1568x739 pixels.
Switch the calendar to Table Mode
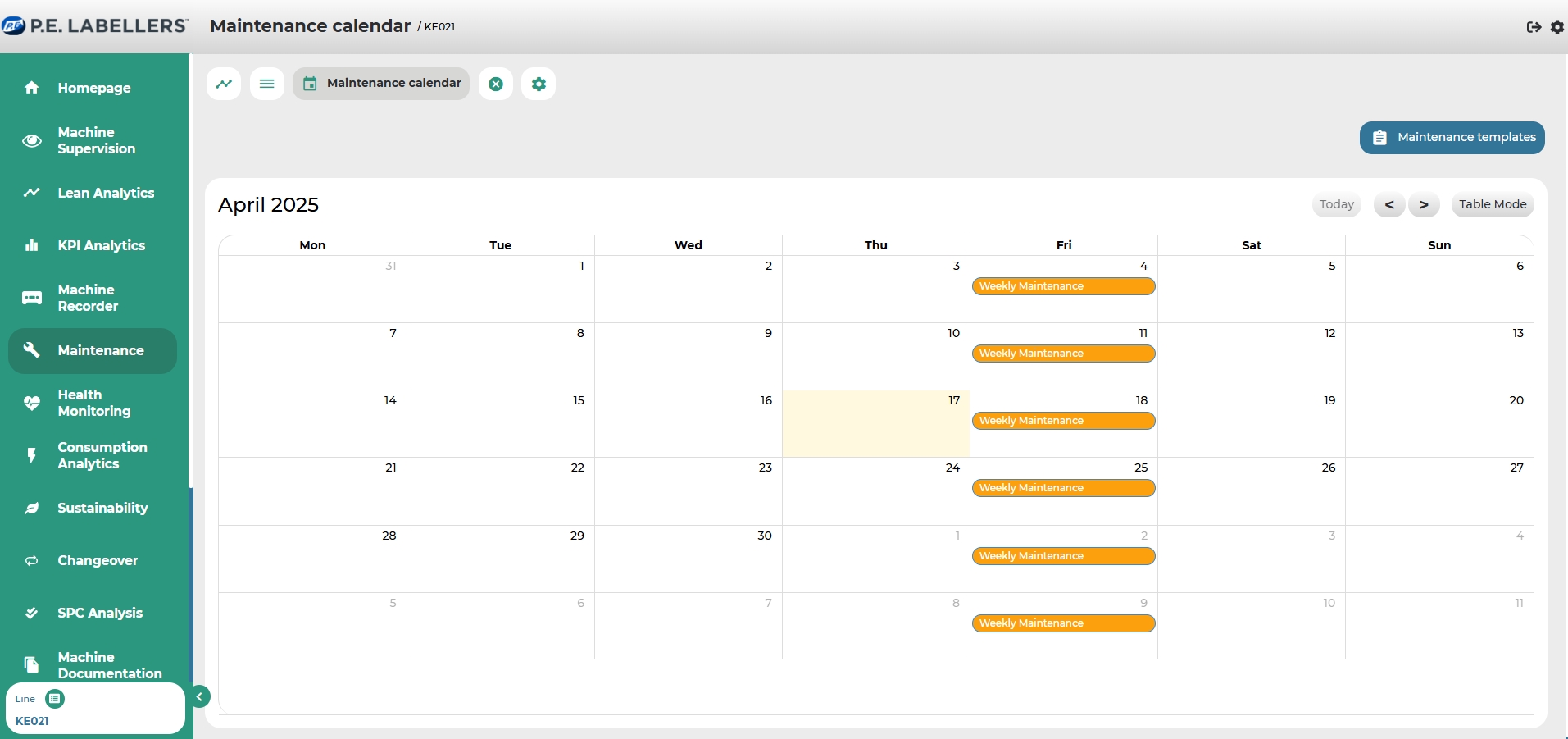pos(1492,205)
